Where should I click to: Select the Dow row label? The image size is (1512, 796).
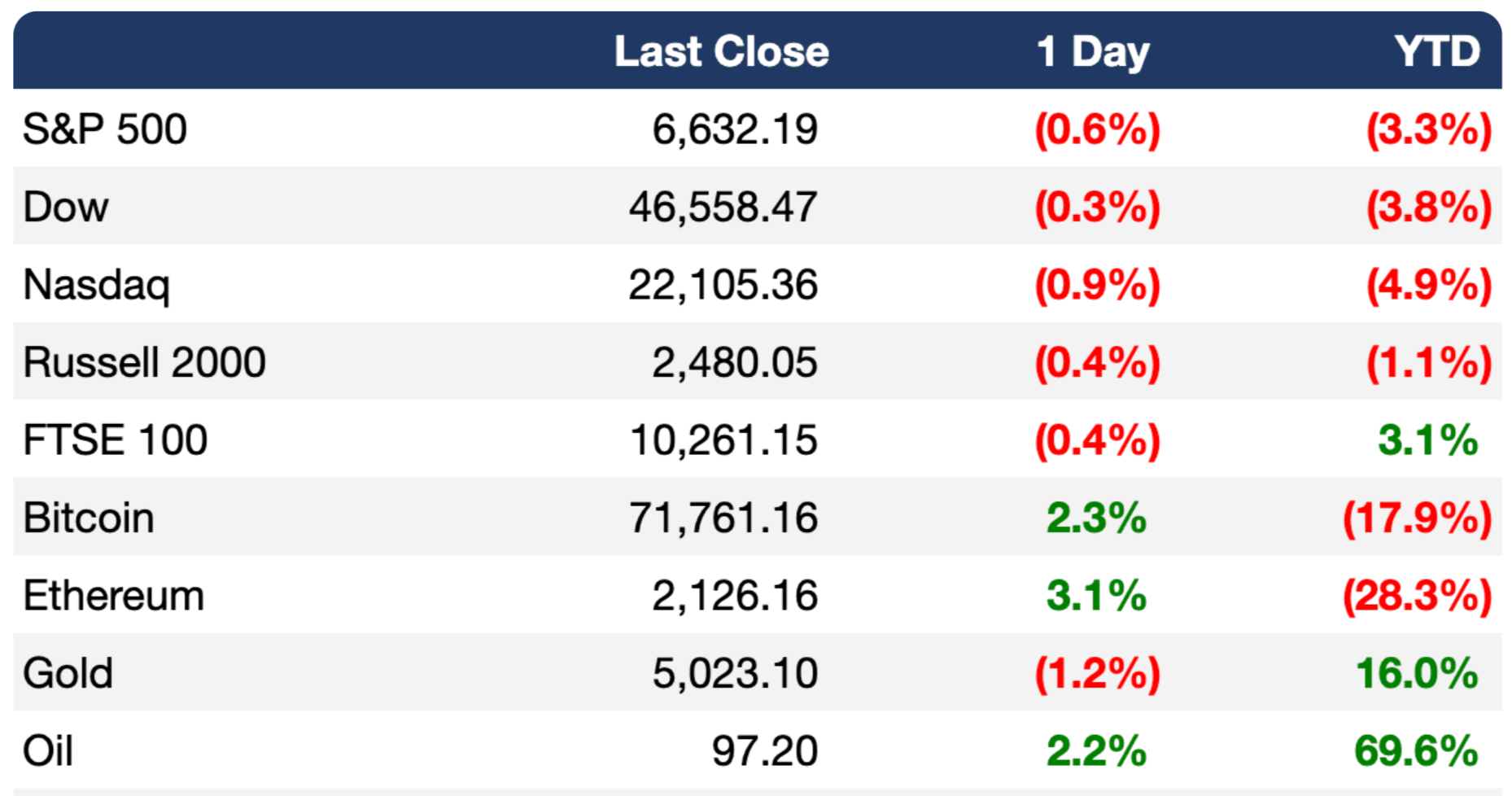(66, 207)
